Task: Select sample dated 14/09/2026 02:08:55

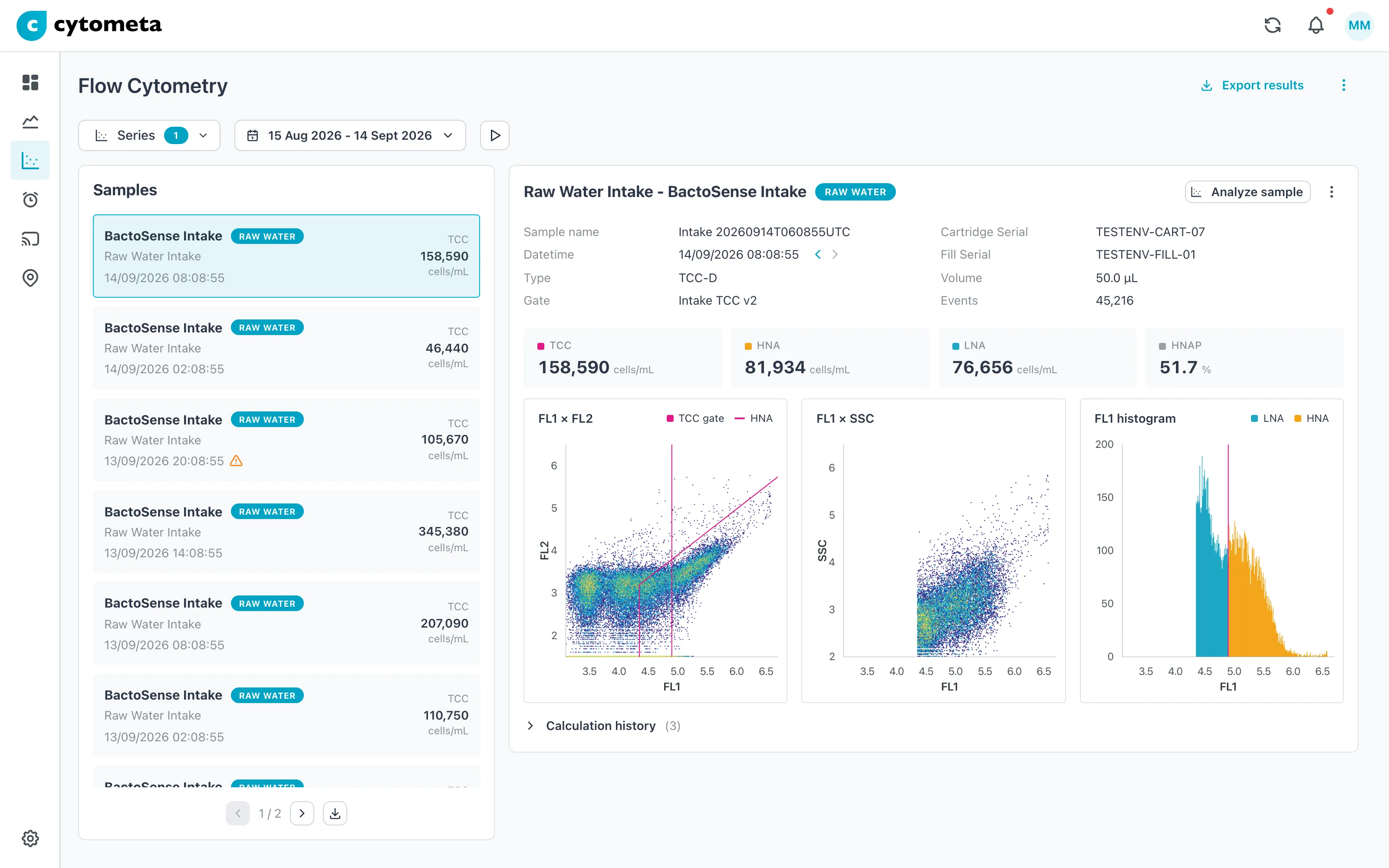Action: [x=286, y=348]
